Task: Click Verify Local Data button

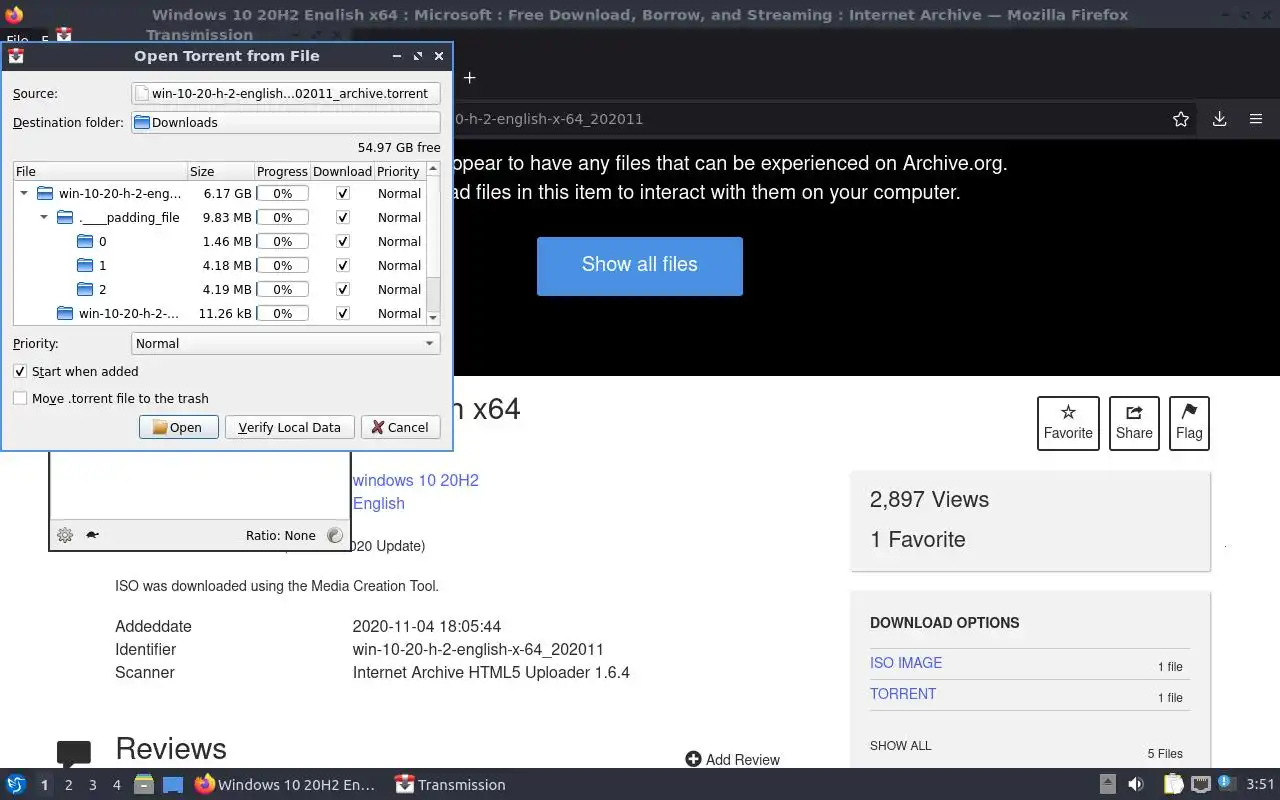Action: coord(289,427)
